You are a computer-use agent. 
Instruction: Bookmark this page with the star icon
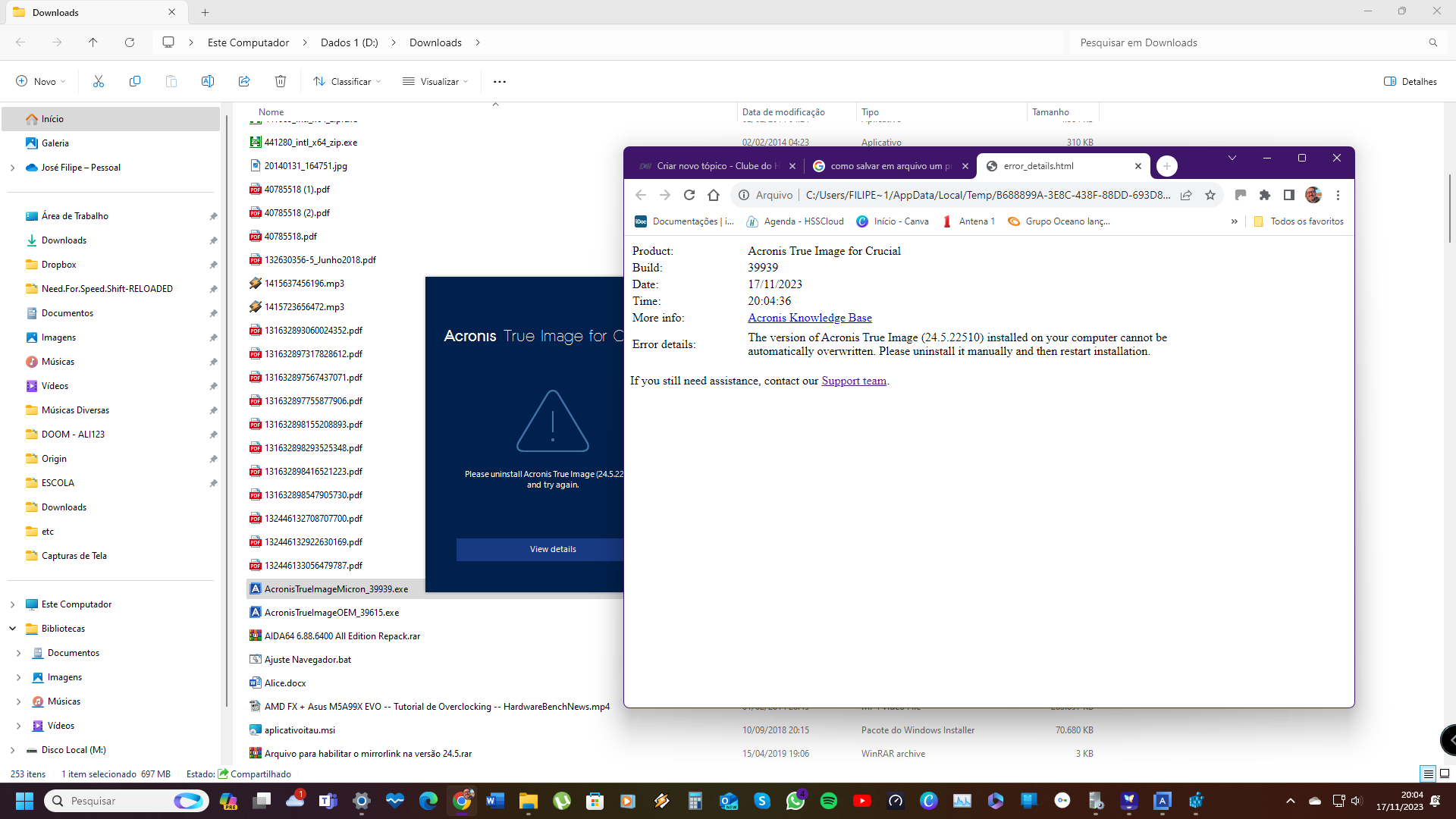[1210, 195]
